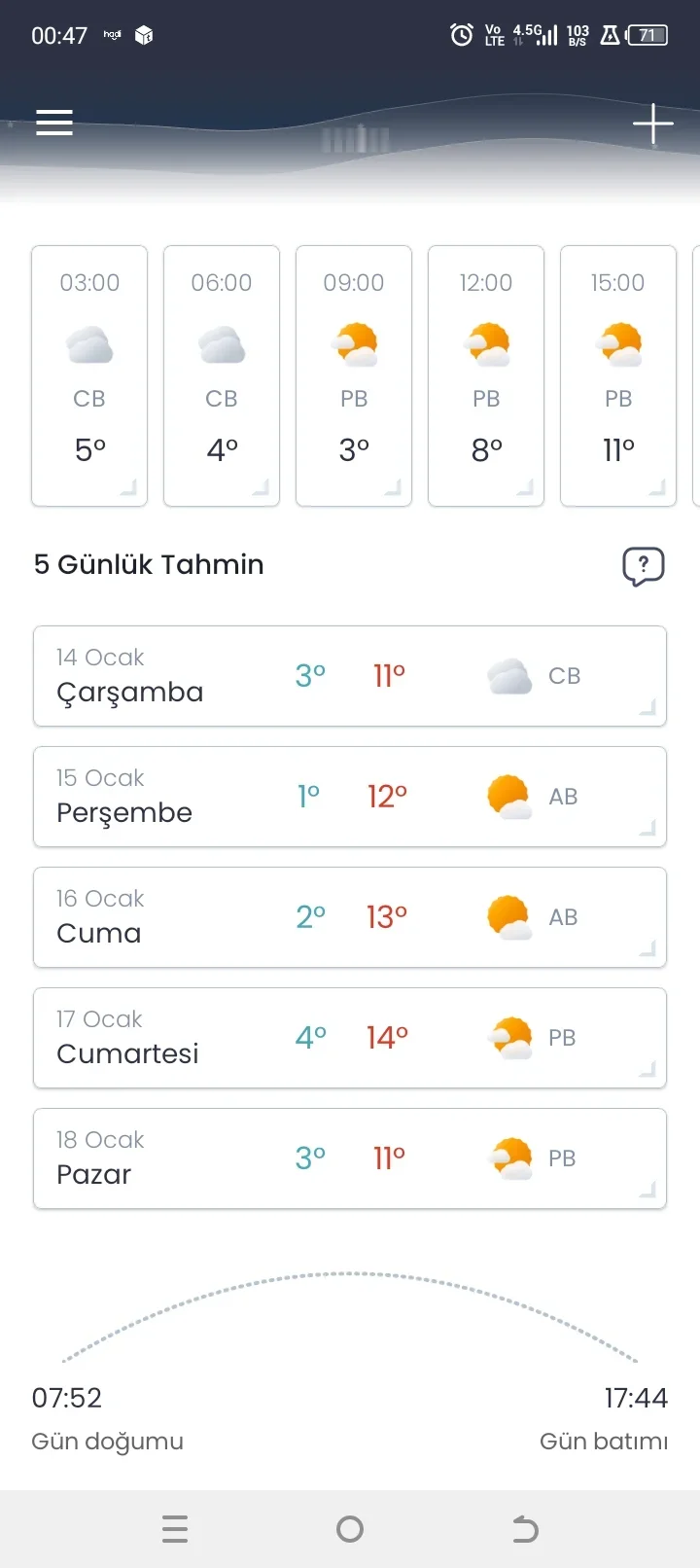Viewport: 700px width, 1568px height.
Task: Tap the weather icon for 18 Ocak Pazar
Action: point(510,1158)
